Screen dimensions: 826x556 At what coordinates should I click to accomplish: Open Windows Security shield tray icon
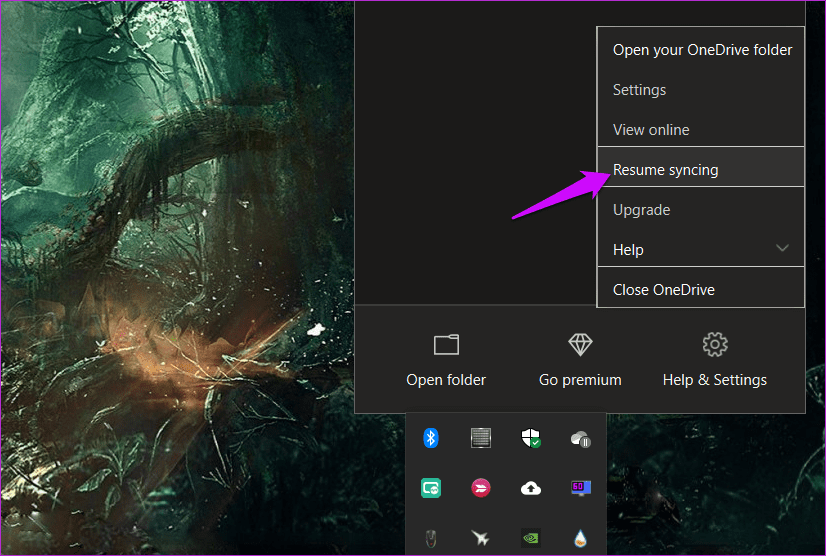[x=530, y=438]
